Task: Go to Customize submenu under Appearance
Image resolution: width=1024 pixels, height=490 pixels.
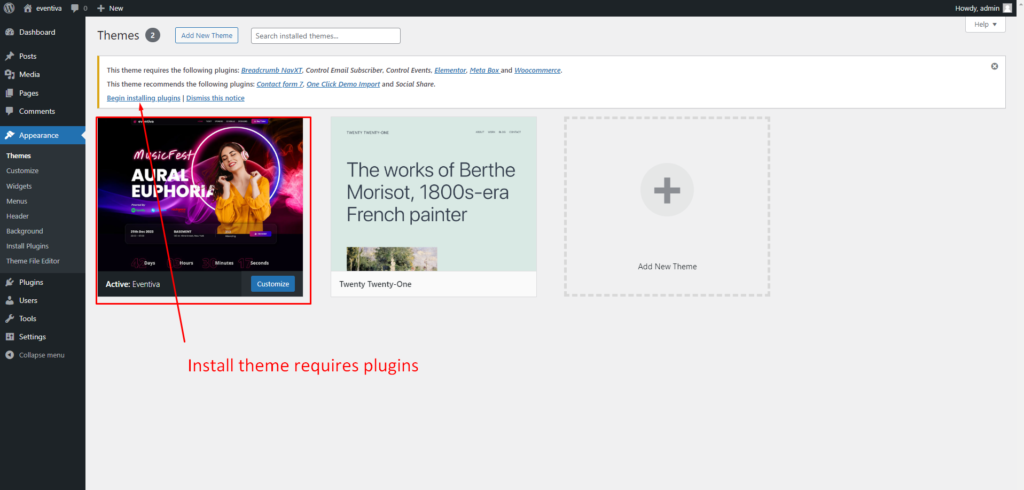Action: [22, 171]
